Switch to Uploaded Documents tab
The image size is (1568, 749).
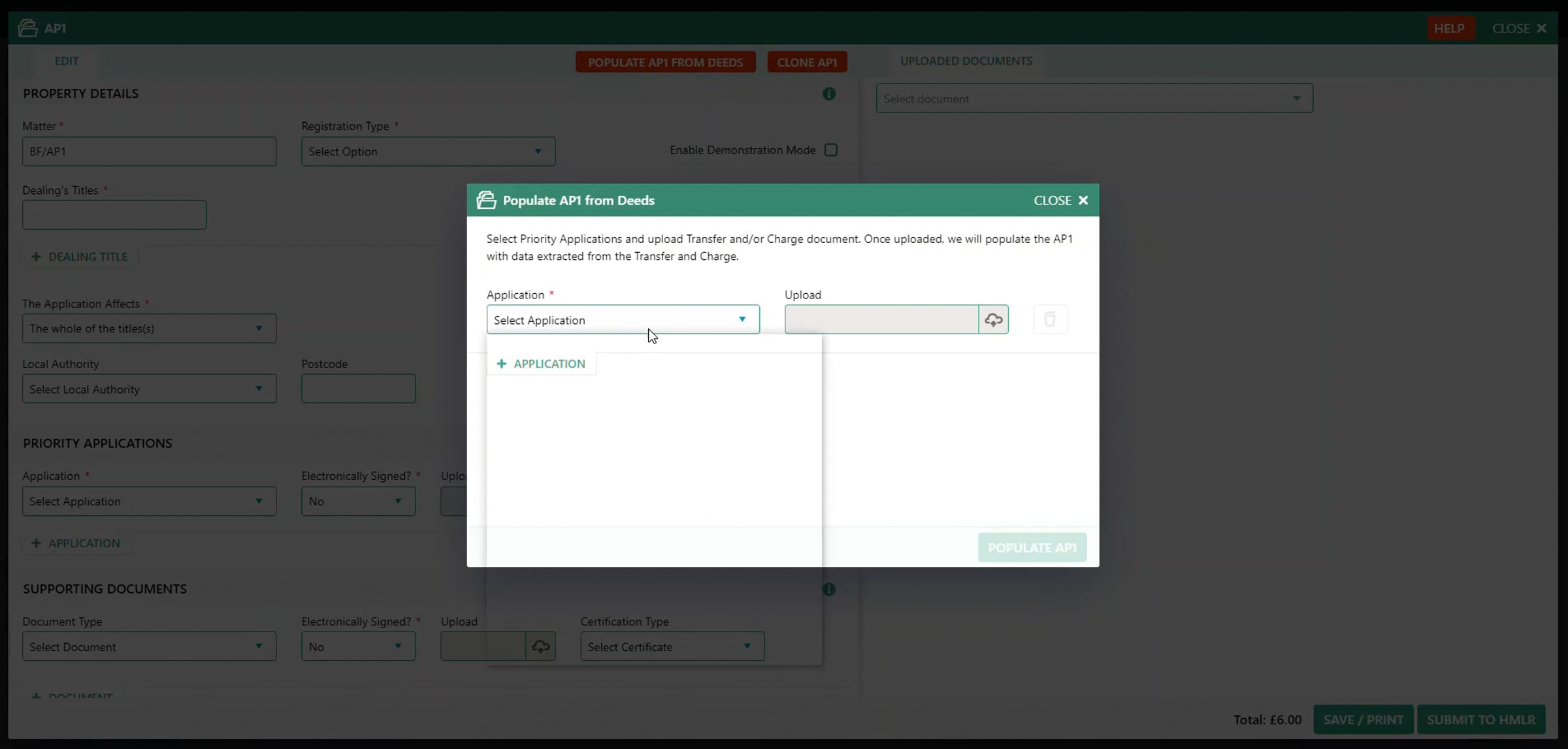point(966,61)
